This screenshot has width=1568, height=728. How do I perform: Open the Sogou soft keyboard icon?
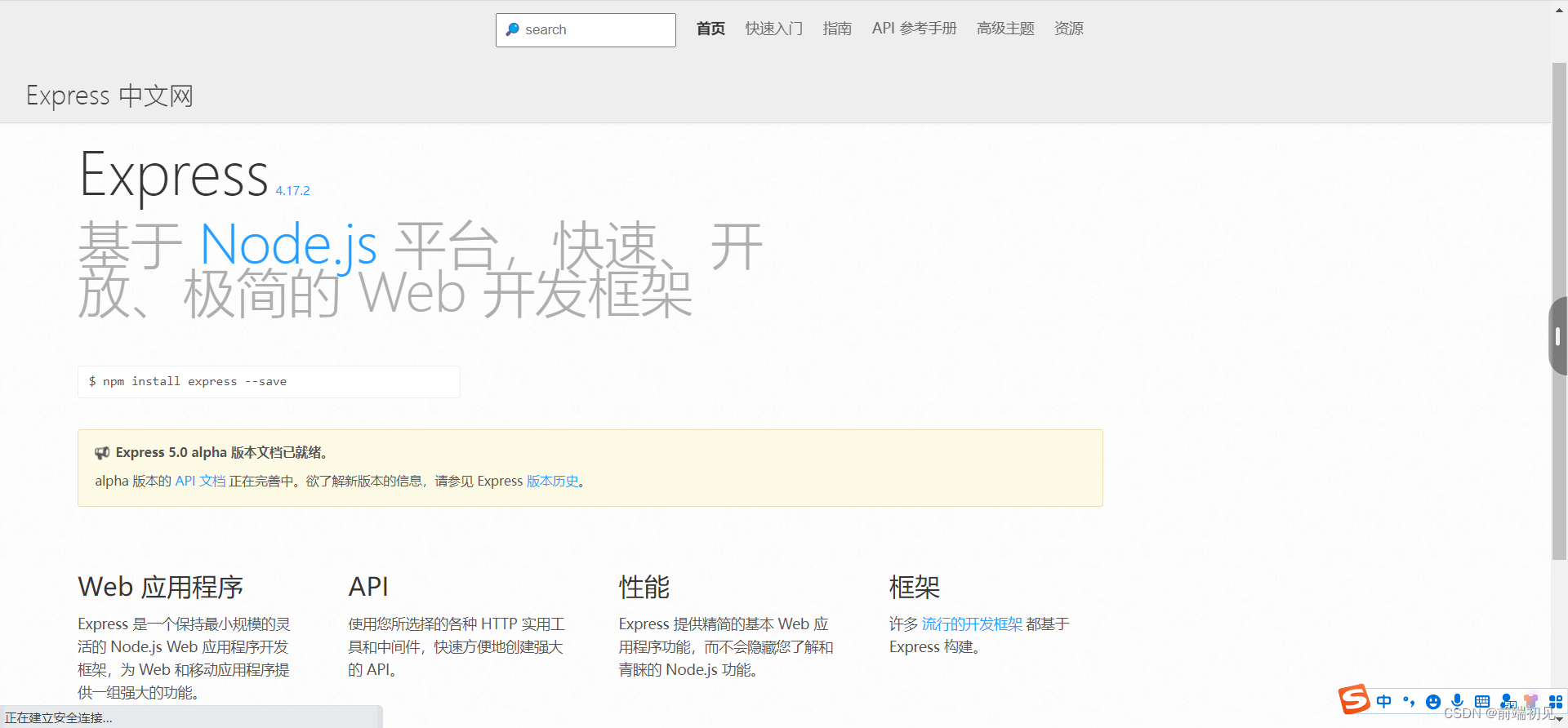1481,701
